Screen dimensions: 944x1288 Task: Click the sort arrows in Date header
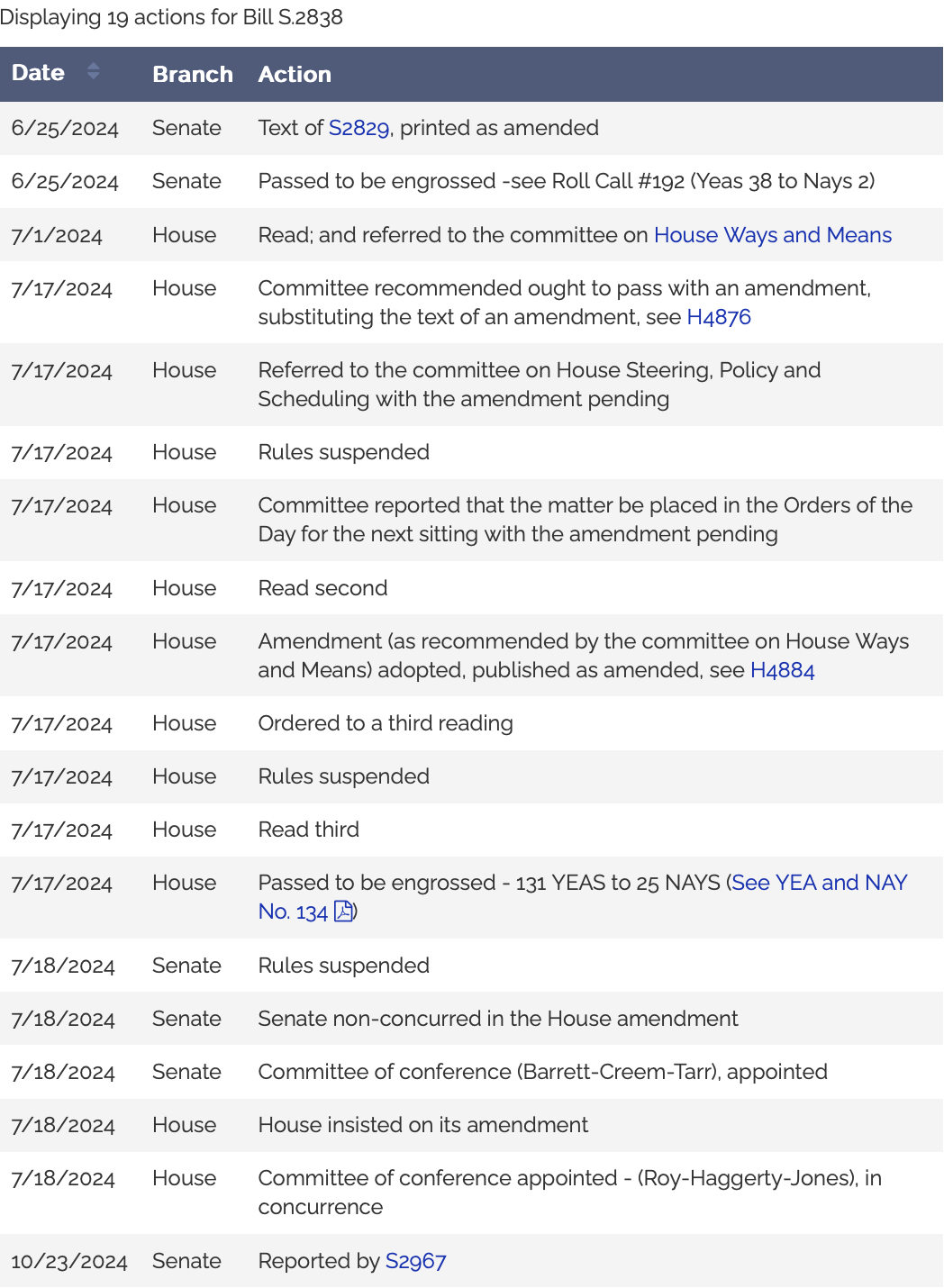click(93, 72)
